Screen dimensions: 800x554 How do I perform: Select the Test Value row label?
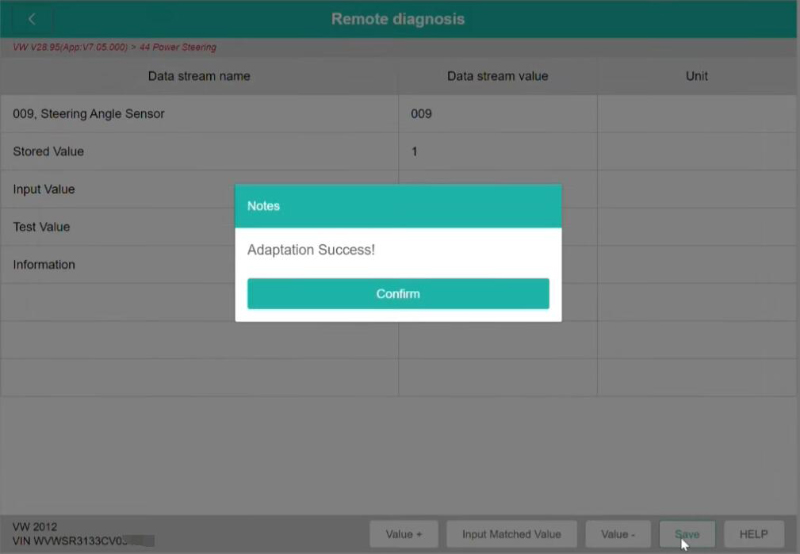41,227
